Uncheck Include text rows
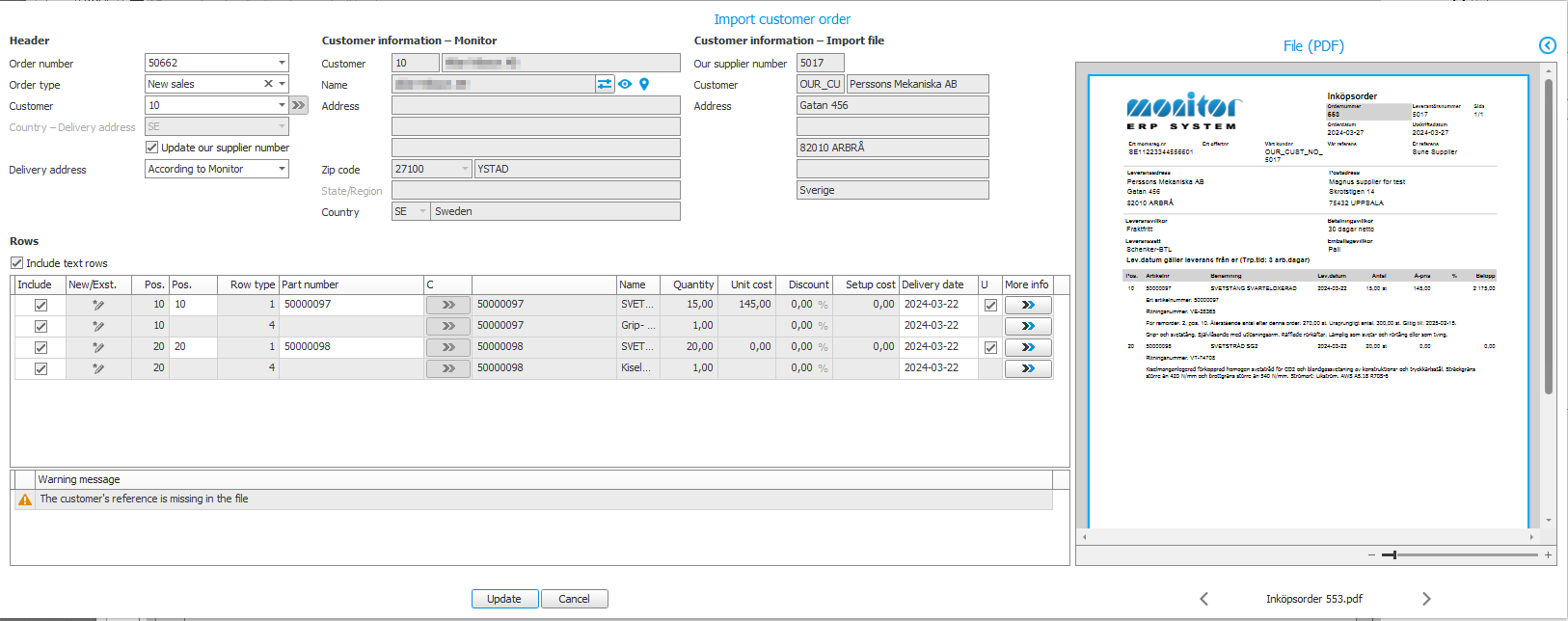The image size is (1568, 621). pos(16,263)
